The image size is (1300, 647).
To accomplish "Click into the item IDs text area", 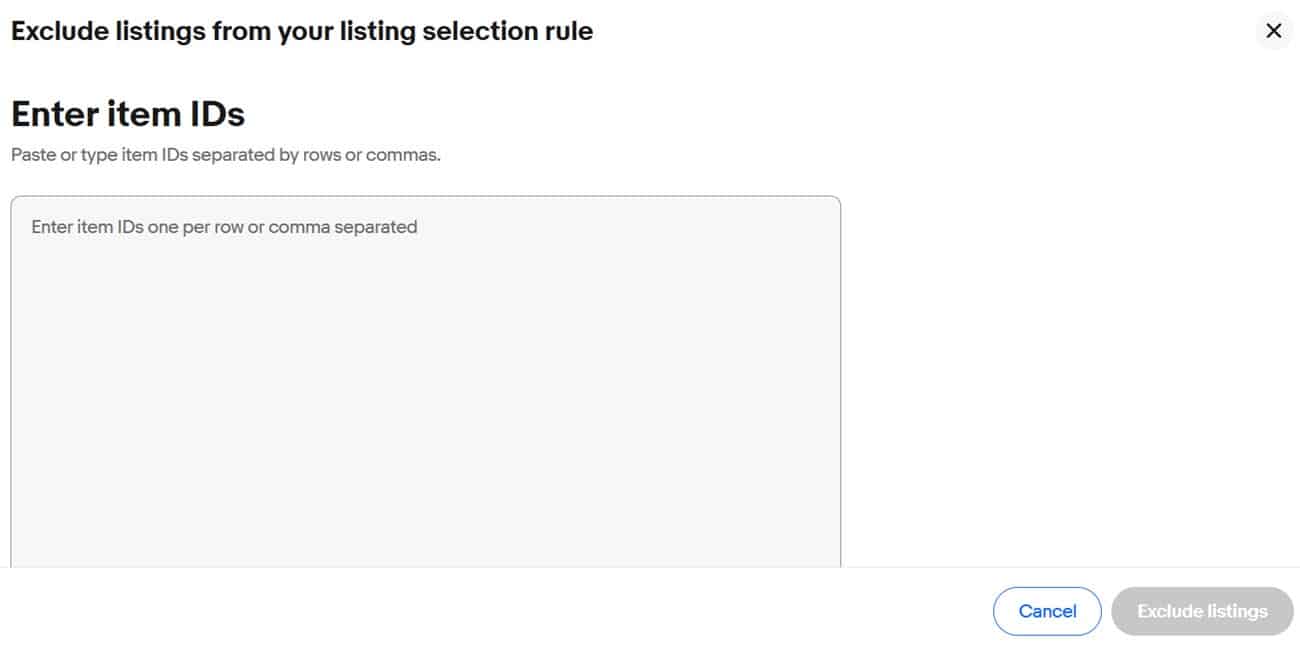I will pos(425,380).
